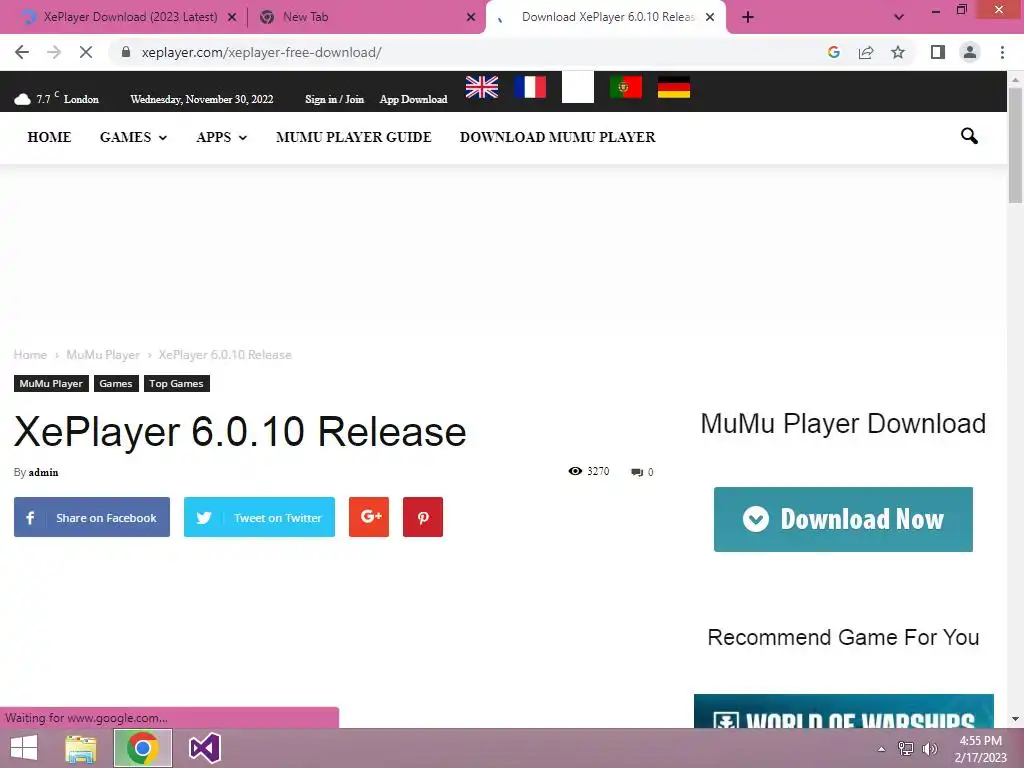
Task: Open the Chrome profile menu
Action: coord(970,52)
